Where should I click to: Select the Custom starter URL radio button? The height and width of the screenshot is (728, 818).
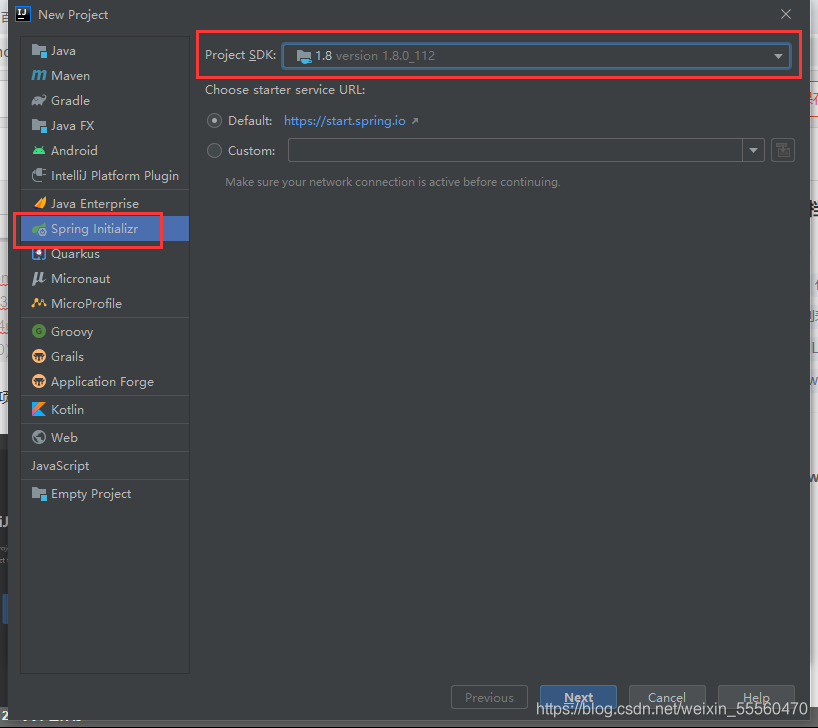pyautogui.click(x=214, y=151)
